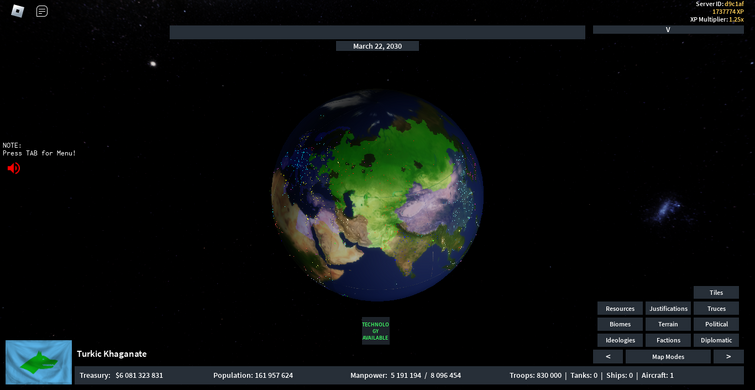Open the Map Modes panel button

pyautogui.click(x=668, y=357)
